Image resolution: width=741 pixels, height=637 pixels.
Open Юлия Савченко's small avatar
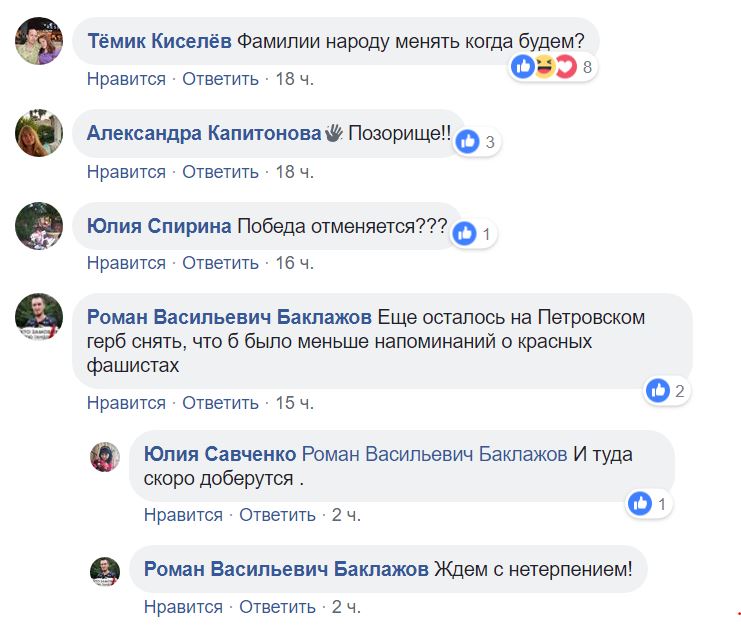[105, 456]
